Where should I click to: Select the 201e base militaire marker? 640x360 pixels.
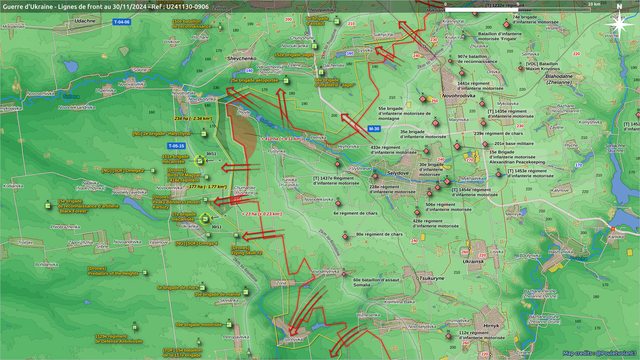coord(485,144)
